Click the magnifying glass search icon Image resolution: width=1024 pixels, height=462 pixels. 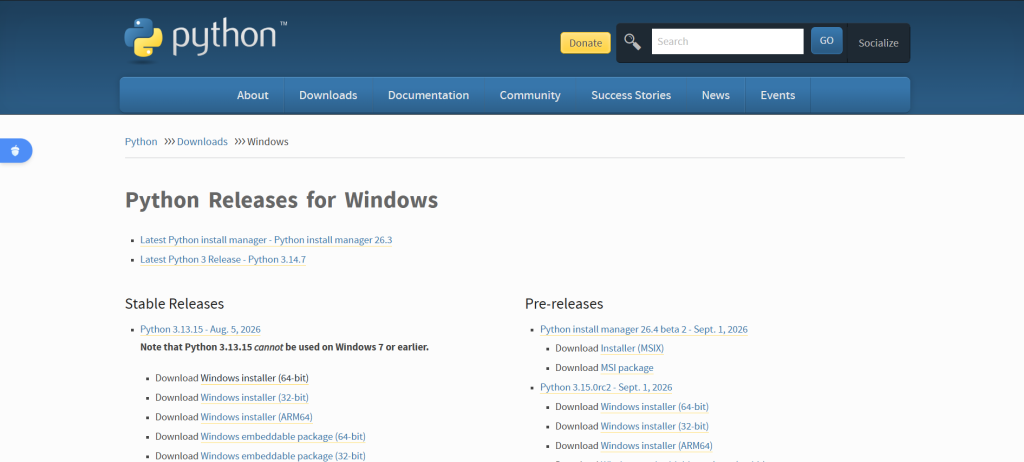[x=632, y=42]
